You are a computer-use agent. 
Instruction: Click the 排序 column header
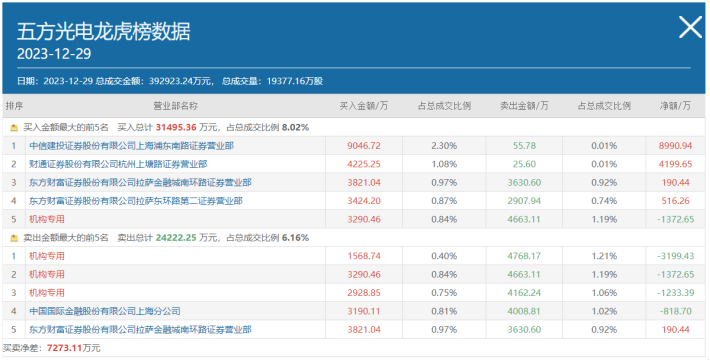(x=14, y=106)
